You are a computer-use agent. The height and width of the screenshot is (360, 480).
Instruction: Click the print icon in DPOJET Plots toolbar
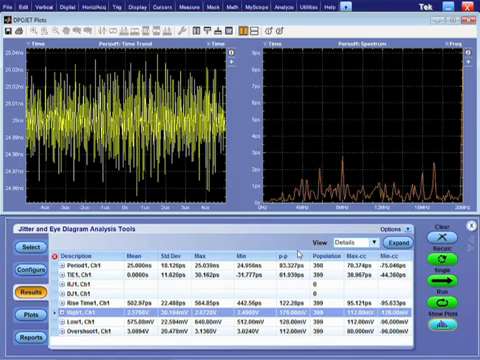pos(19,31)
